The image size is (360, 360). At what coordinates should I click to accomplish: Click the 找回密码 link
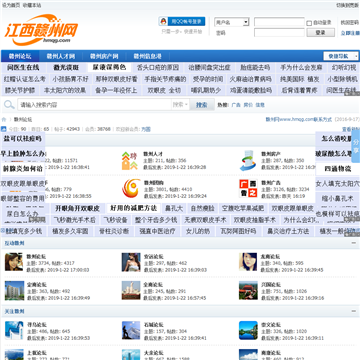350,23
